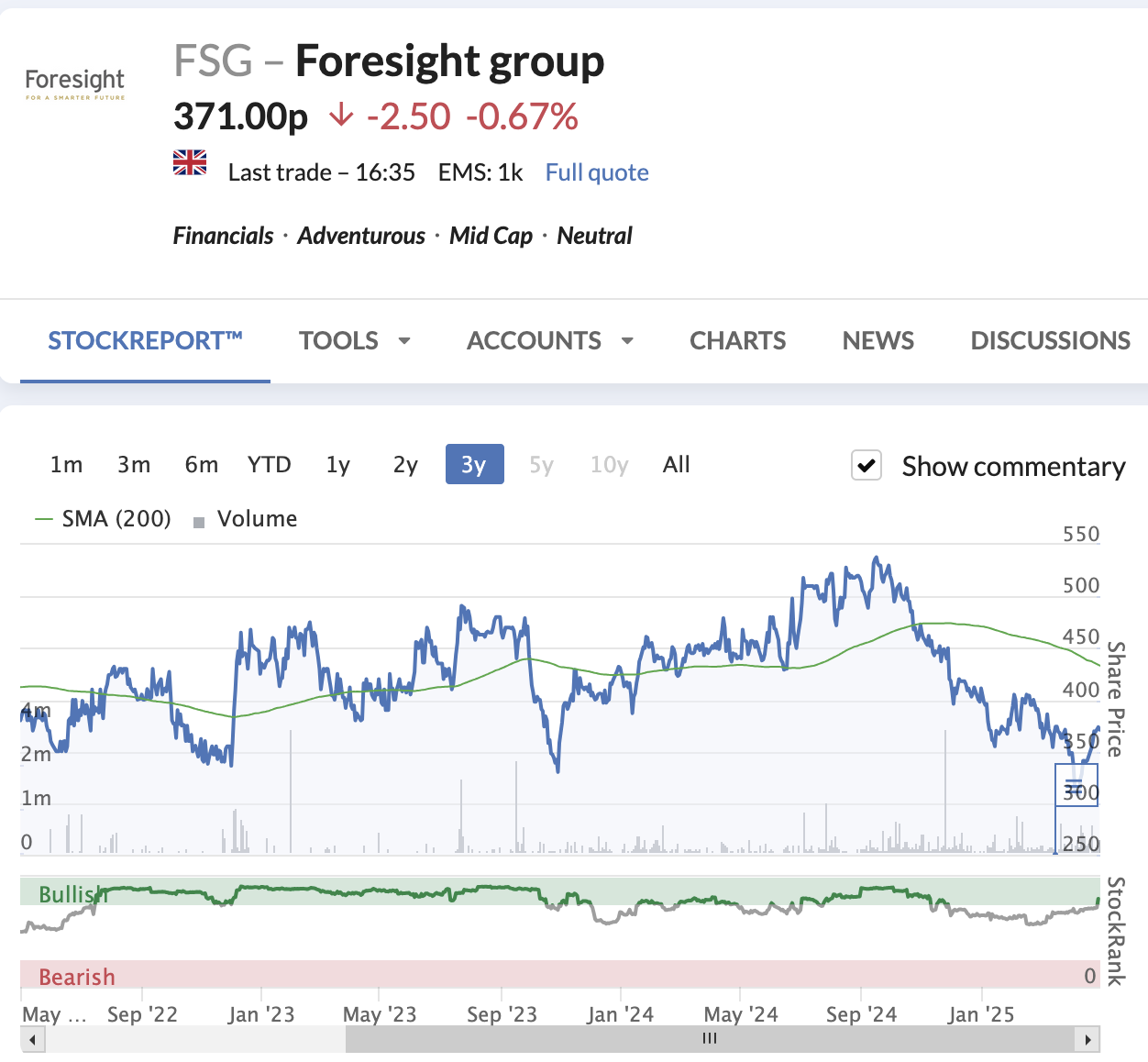
Task: Click the Jan '23 x-axis label
Action: point(261,1014)
